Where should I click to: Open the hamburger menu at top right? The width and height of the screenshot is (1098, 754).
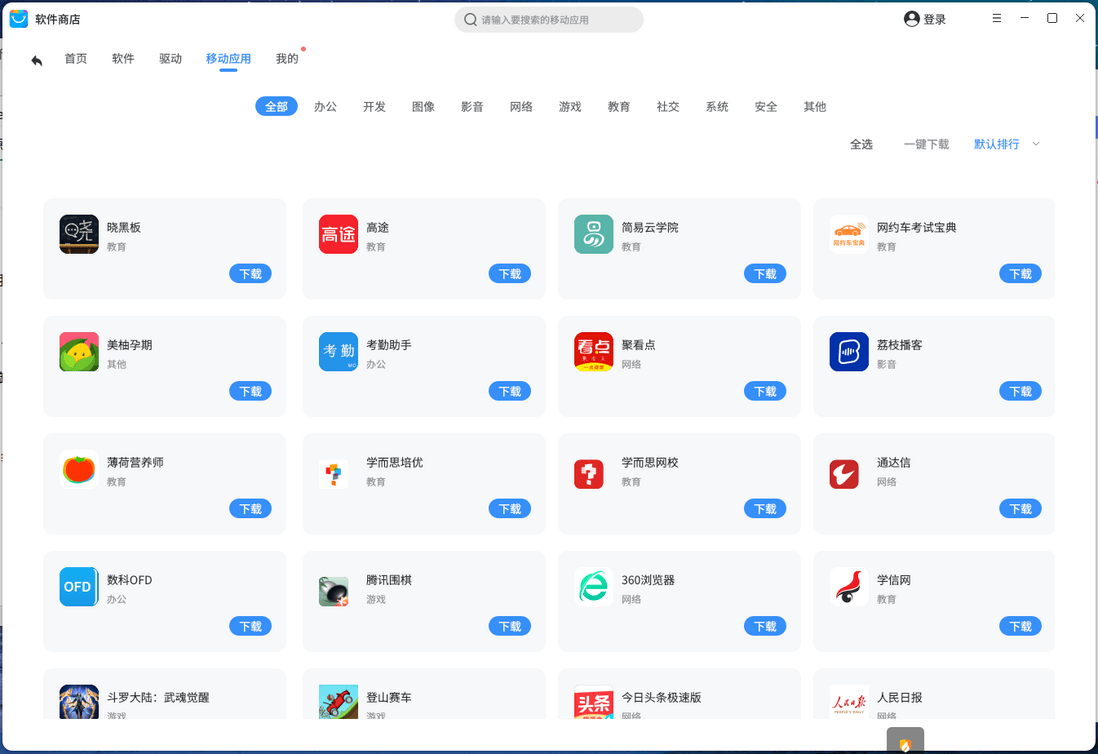[996, 17]
